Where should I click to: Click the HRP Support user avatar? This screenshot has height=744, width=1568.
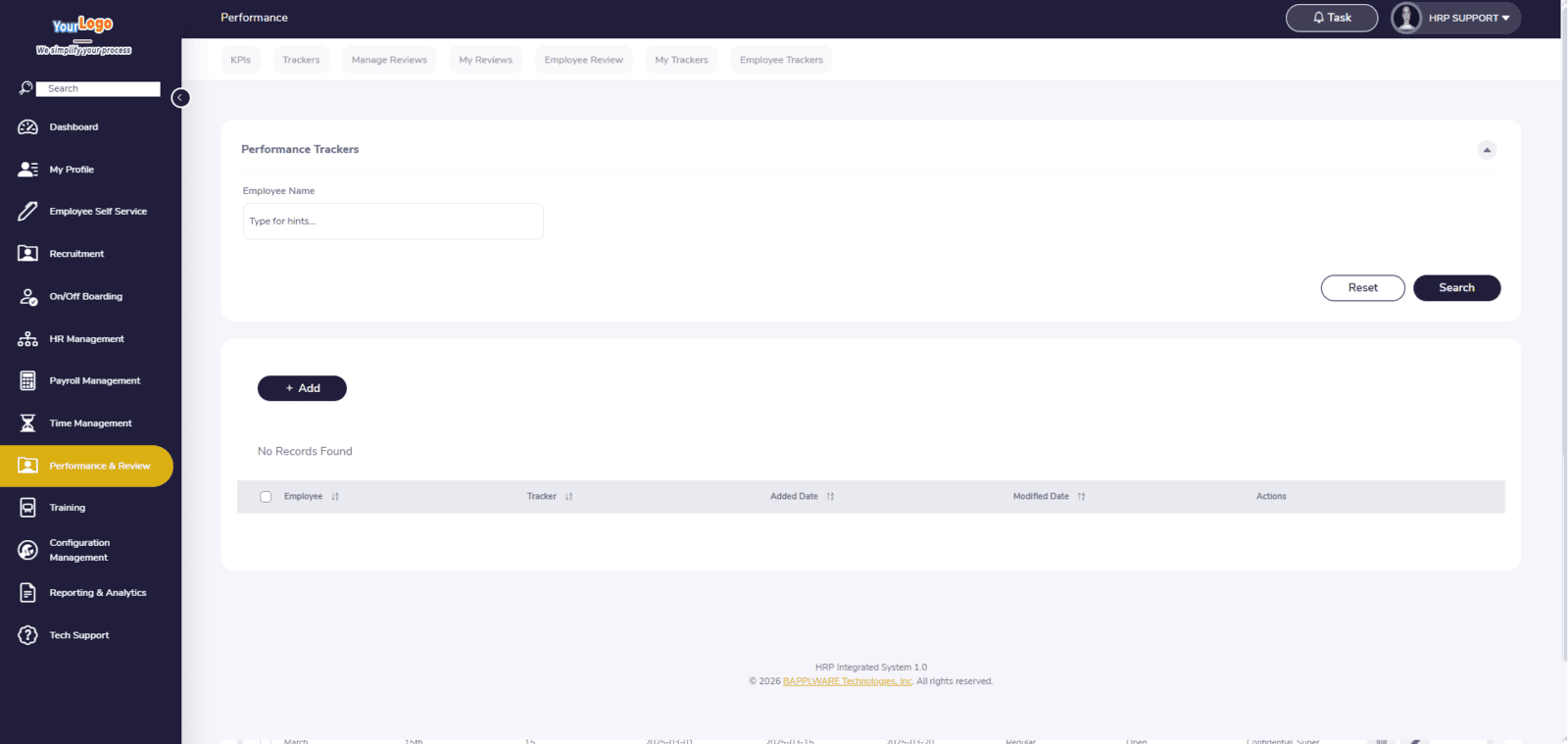tap(1406, 18)
